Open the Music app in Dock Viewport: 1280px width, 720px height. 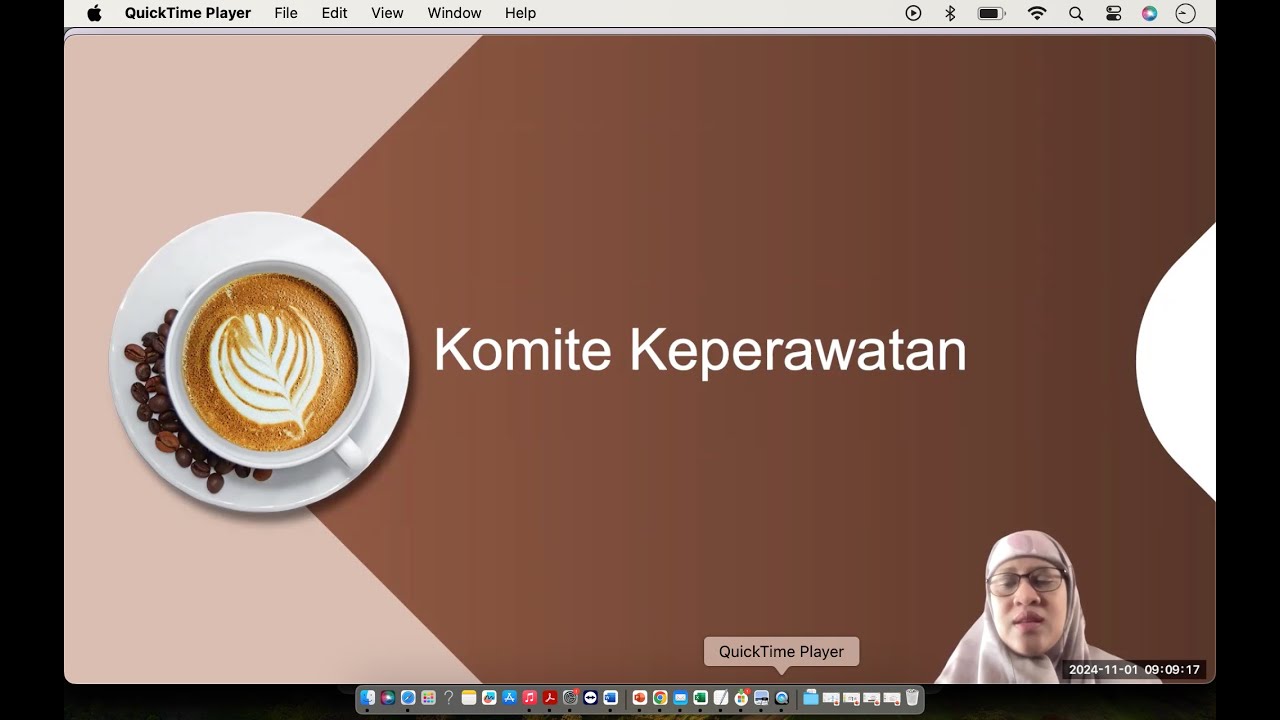[529, 698]
